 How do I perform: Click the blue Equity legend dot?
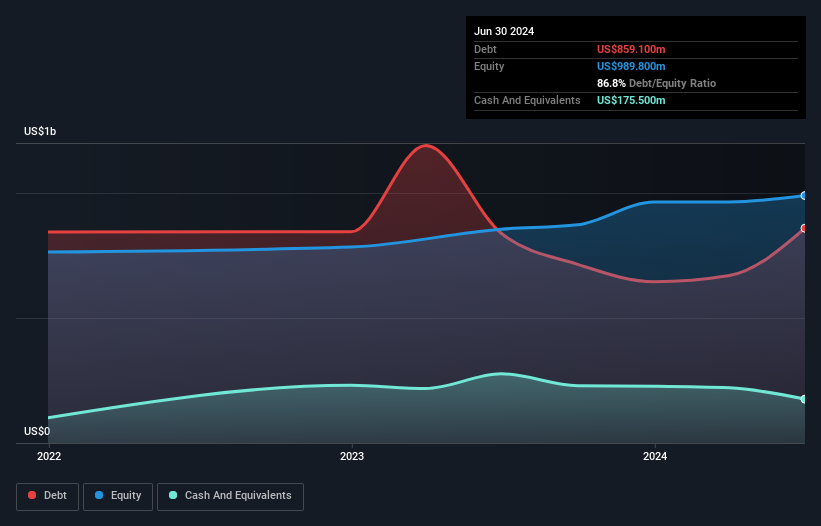(x=99, y=495)
